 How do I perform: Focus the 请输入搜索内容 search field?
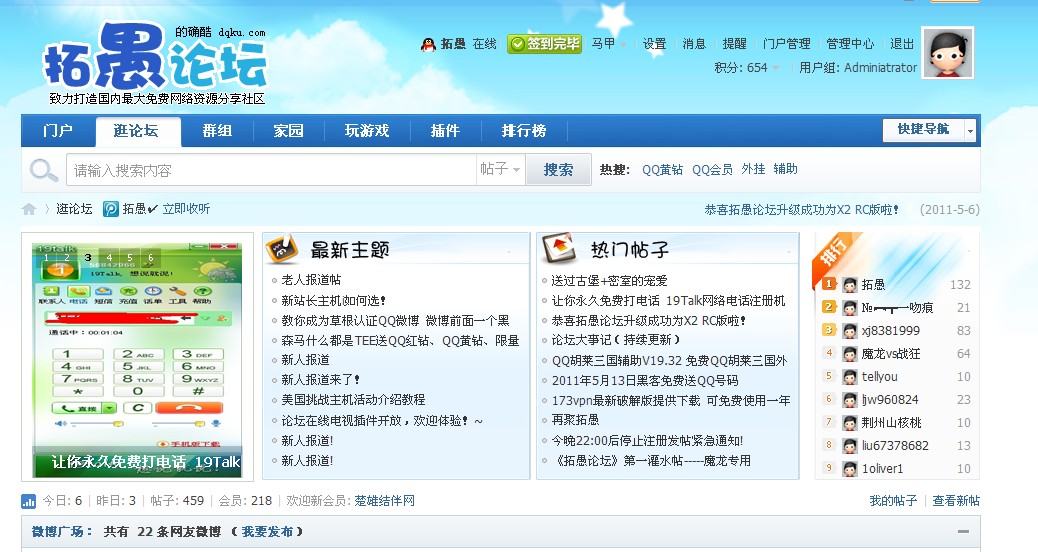point(271,170)
